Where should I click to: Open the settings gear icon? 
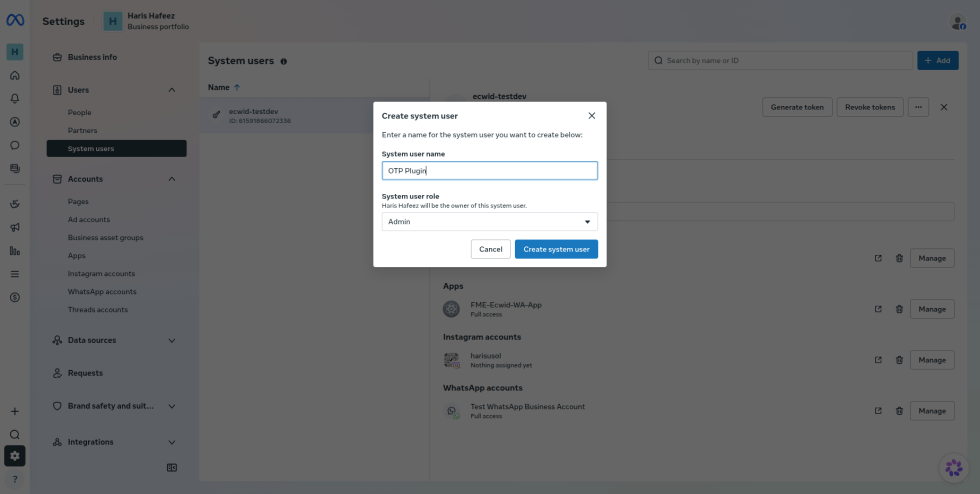[15, 456]
